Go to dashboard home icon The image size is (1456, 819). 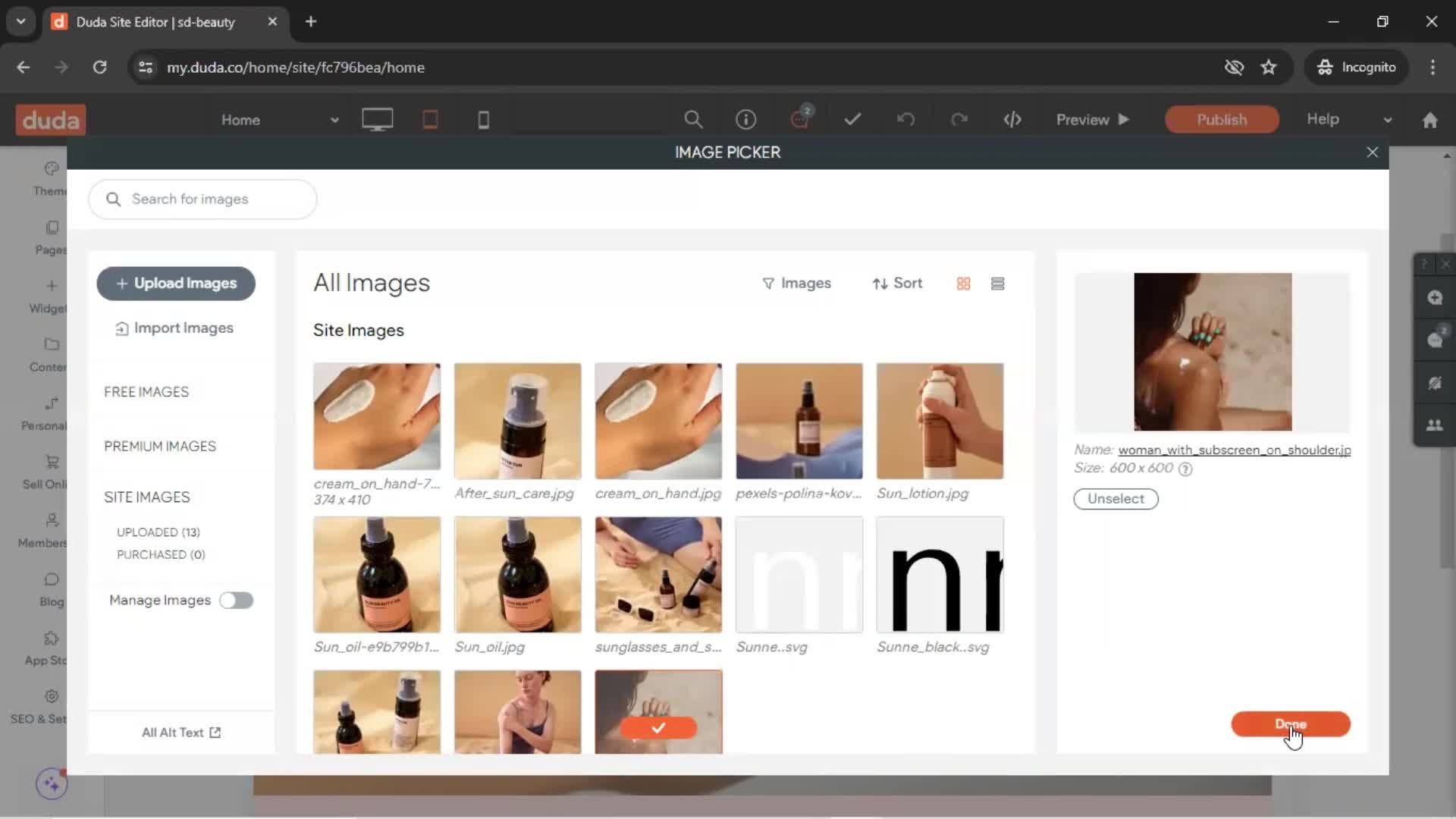1429,120
